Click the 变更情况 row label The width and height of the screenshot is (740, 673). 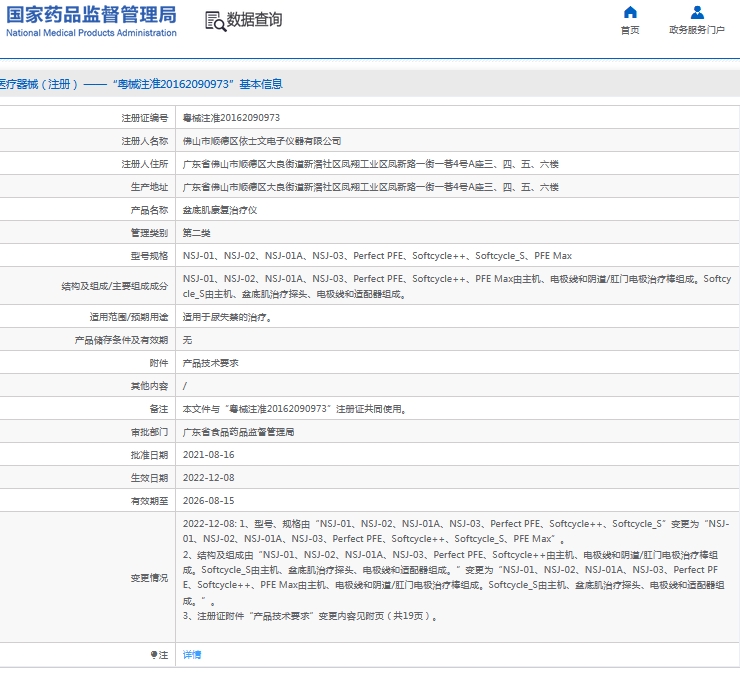pyautogui.click(x=149, y=578)
